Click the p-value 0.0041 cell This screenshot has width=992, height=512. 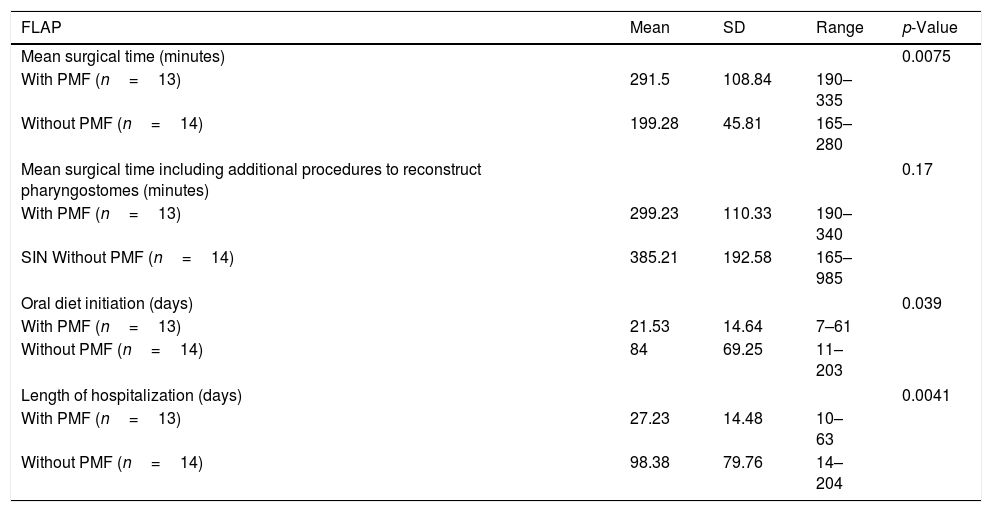(x=925, y=395)
